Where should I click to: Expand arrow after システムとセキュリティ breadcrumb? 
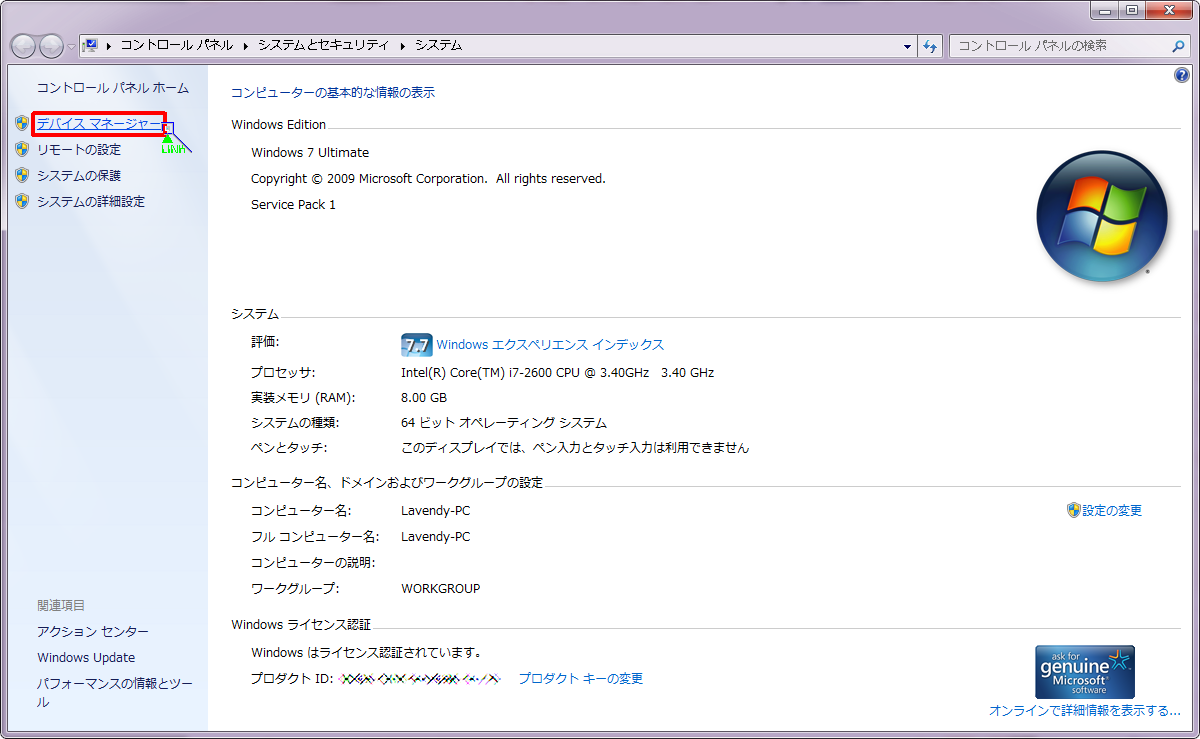[x=402, y=45]
